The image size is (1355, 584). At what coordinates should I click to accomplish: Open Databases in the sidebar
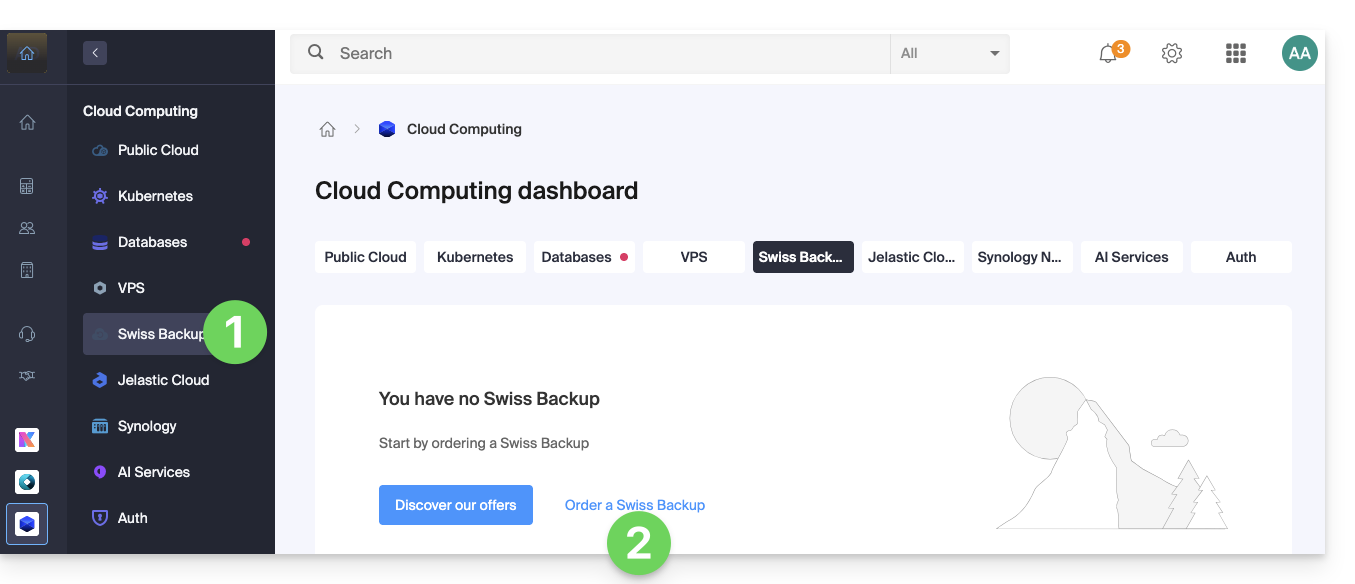pyautogui.click(x=152, y=242)
